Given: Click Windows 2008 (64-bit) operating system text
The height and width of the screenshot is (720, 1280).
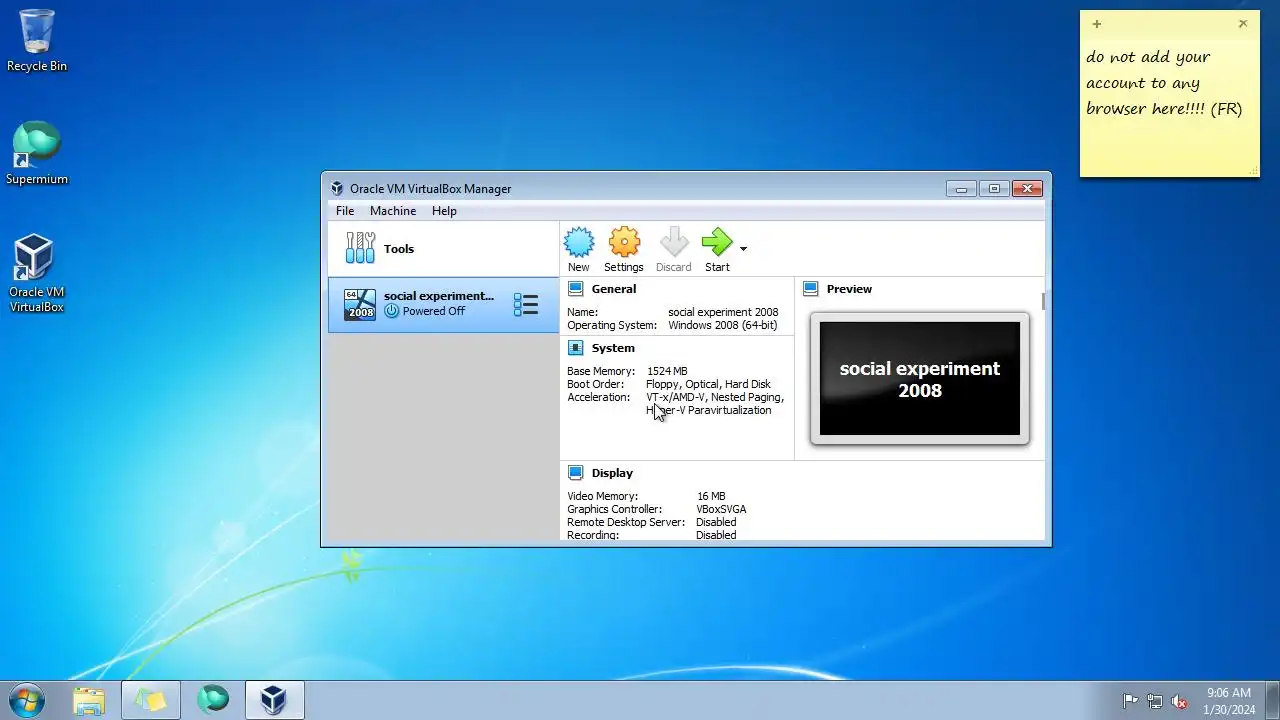Looking at the screenshot, I should point(723,325).
